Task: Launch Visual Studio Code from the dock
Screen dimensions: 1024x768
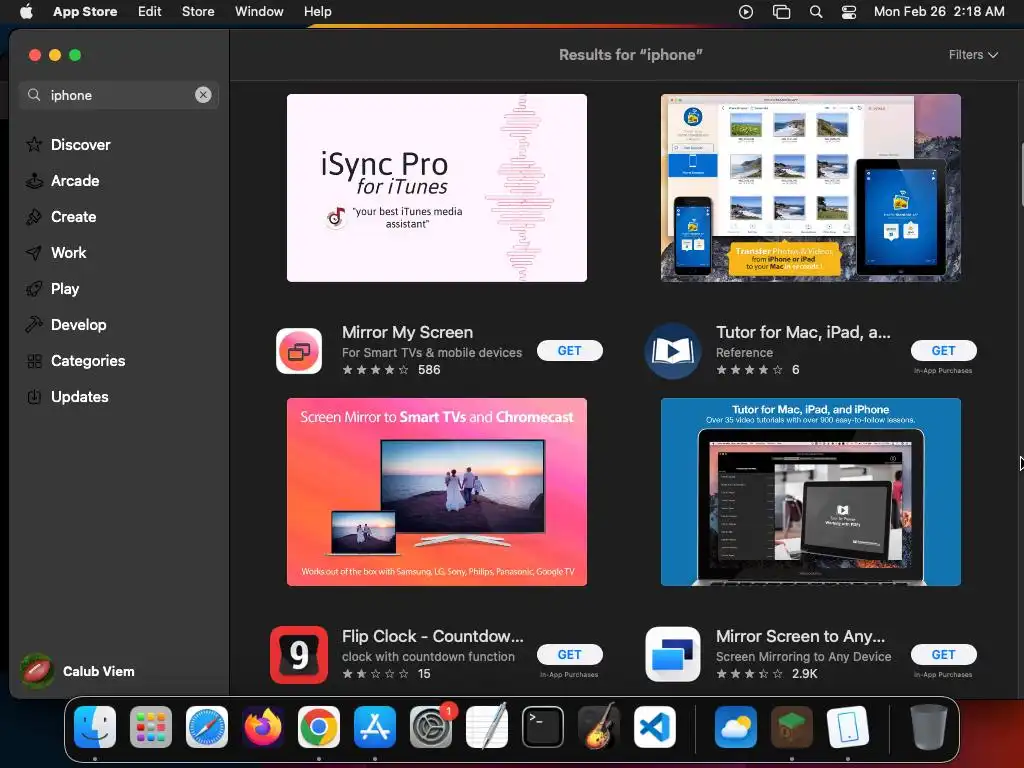Action: [x=655, y=727]
